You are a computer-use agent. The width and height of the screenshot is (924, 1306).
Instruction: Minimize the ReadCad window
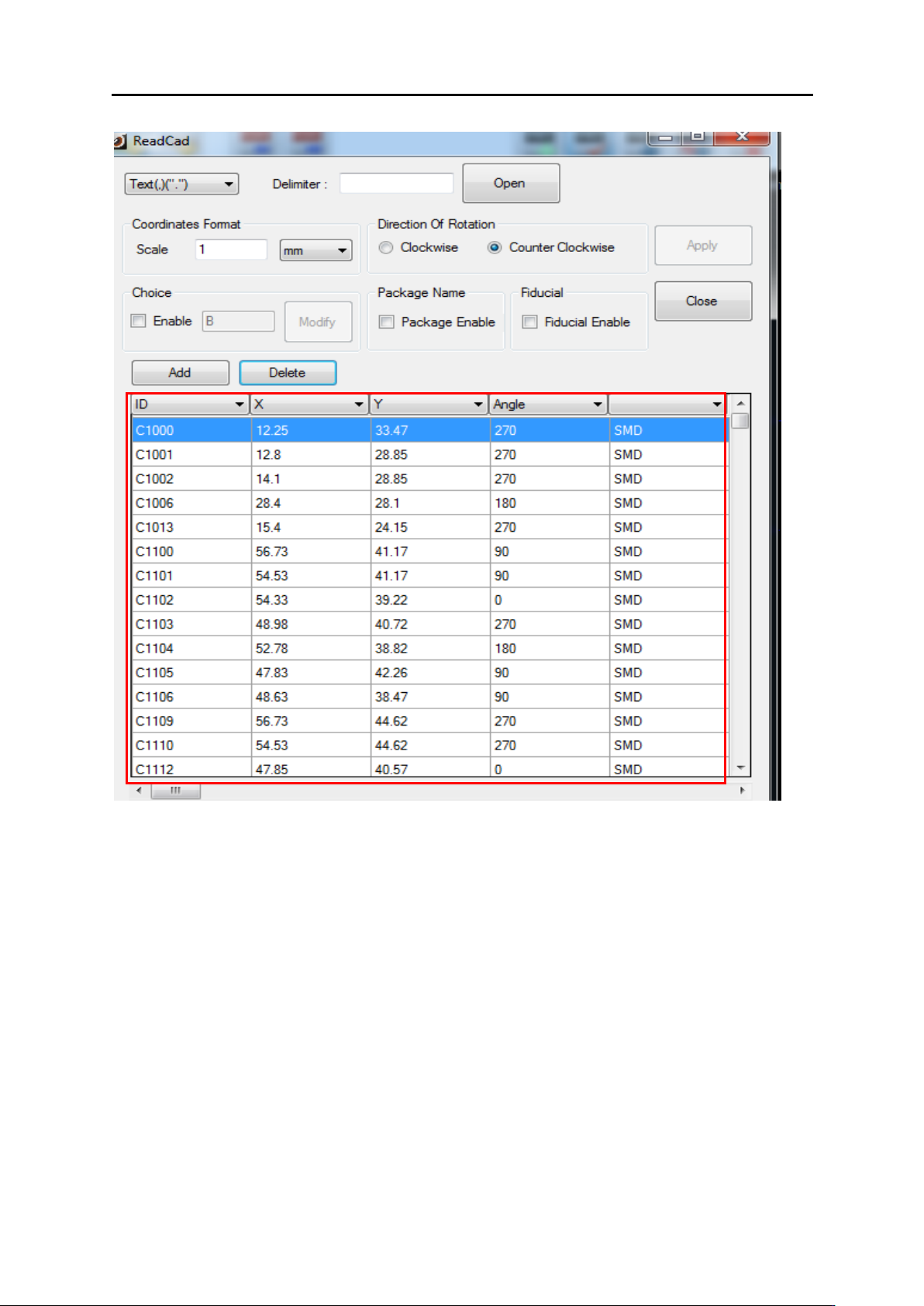coord(665,137)
